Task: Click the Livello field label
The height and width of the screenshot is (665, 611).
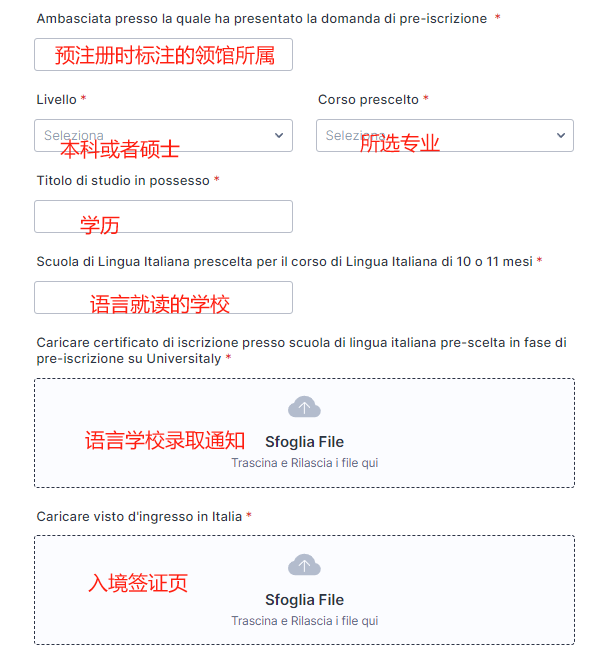Action: (x=56, y=100)
